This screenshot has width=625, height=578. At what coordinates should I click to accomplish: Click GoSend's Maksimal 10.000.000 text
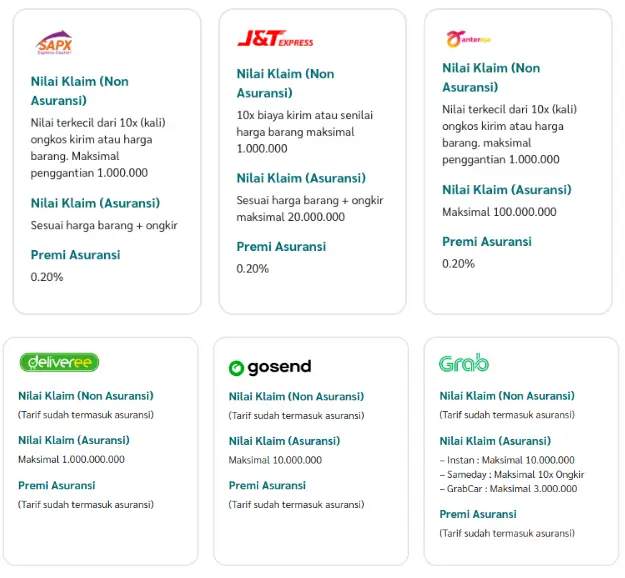275,460
